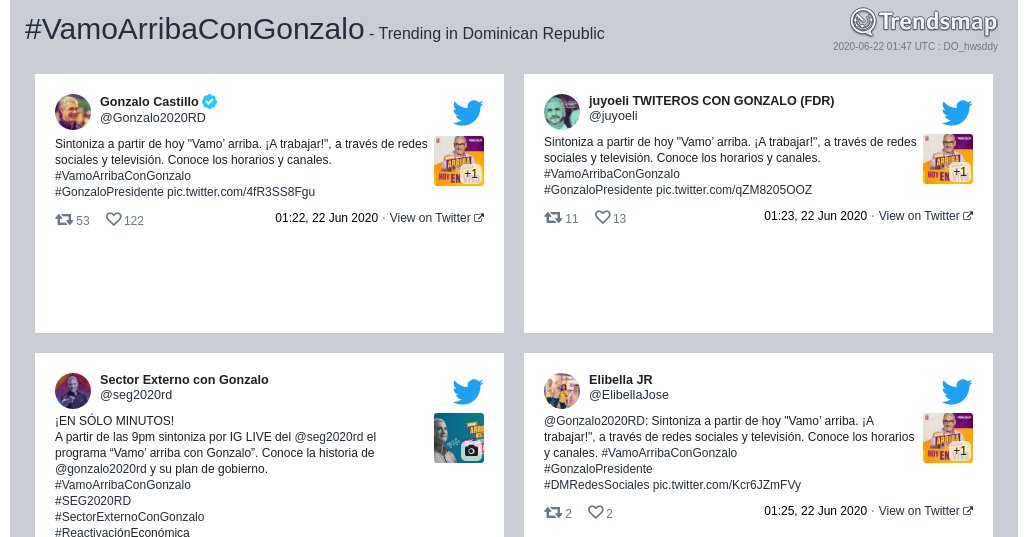Click #DMRedesSociales hashtag
Image resolution: width=1028 pixels, height=537 pixels.
[597, 485]
